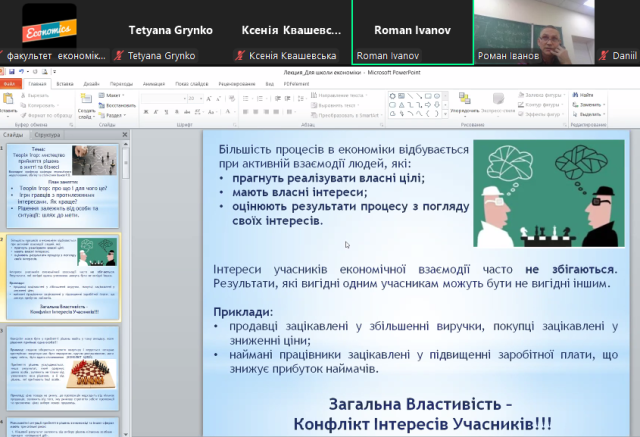Select slide 3 thumbnail with chessboard
The width and height of the screenshot is (640, 437).
tap(63, 368)
